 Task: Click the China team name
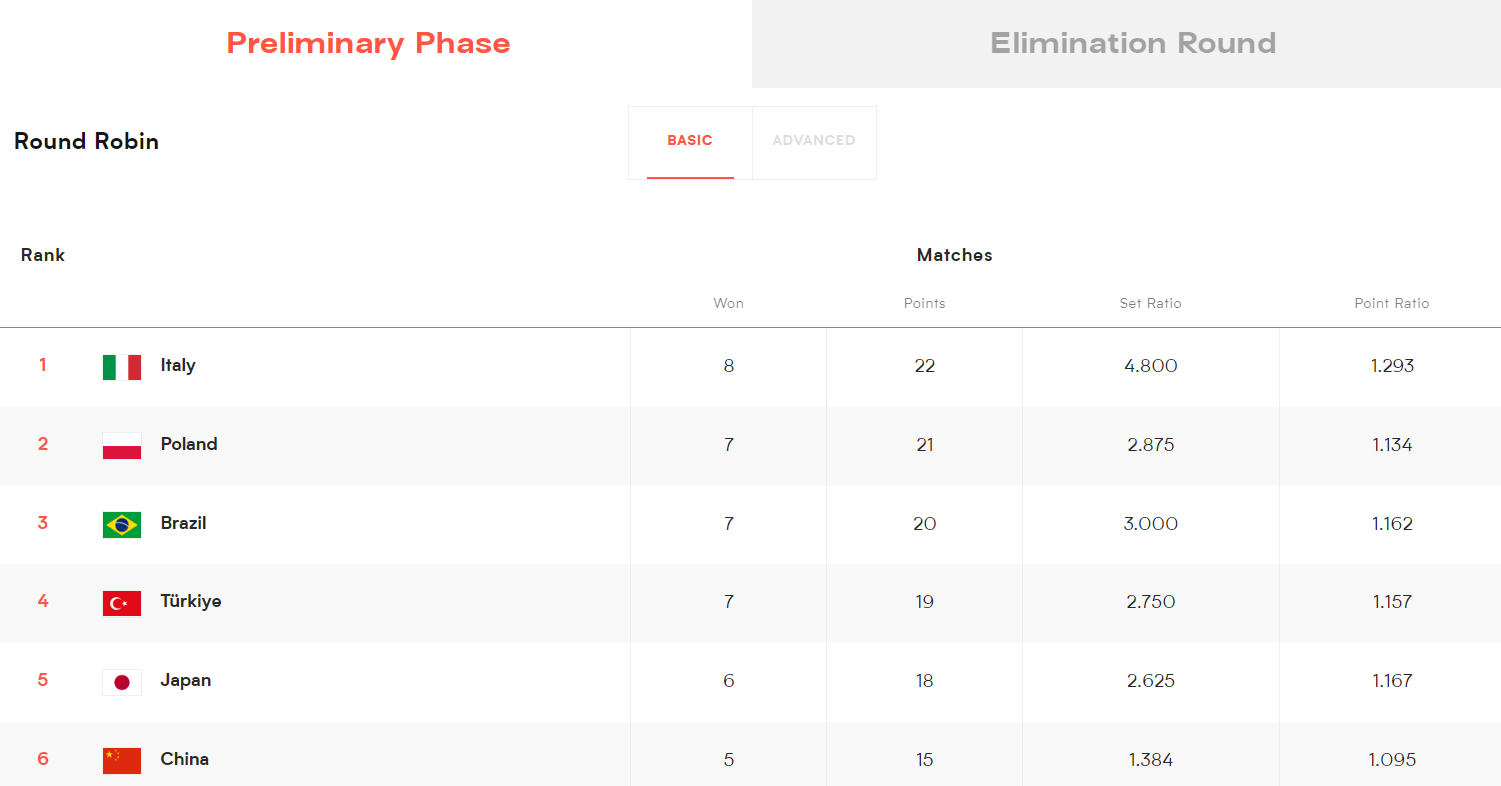[185, 759]
